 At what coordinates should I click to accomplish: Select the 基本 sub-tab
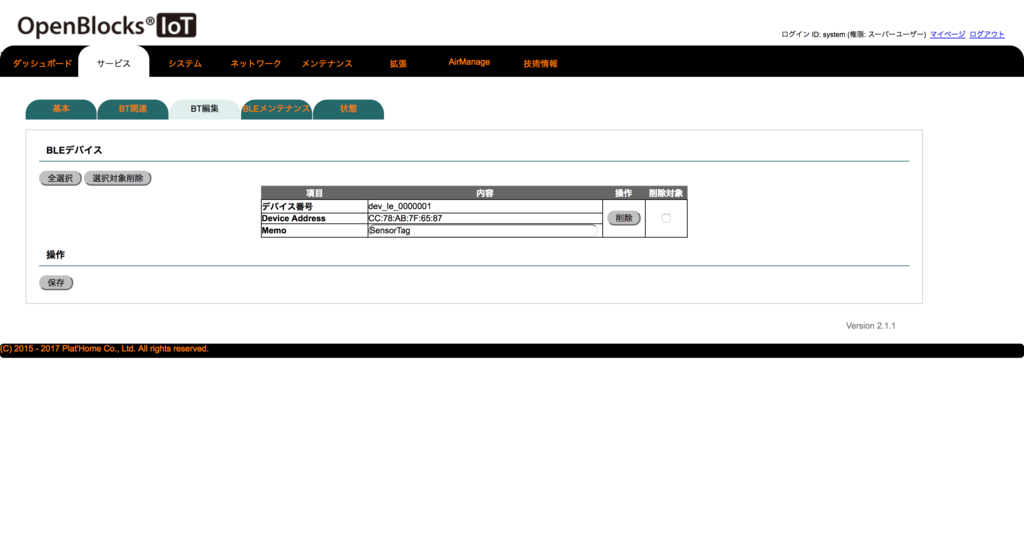tap(61, 109)
